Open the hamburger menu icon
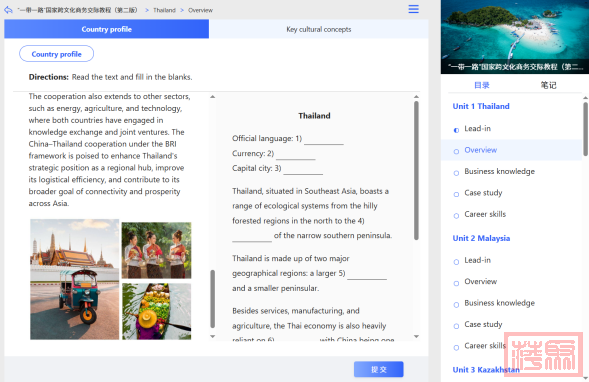Screen dimensions: 589x382 pyautogui.click(x=414, y=9)
